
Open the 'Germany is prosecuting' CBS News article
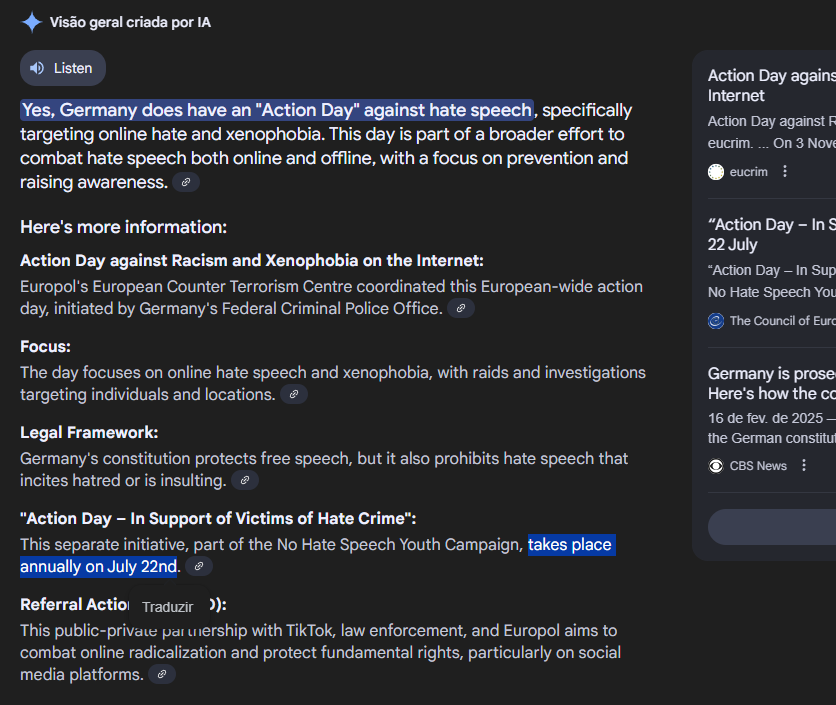tap(771, 383)
